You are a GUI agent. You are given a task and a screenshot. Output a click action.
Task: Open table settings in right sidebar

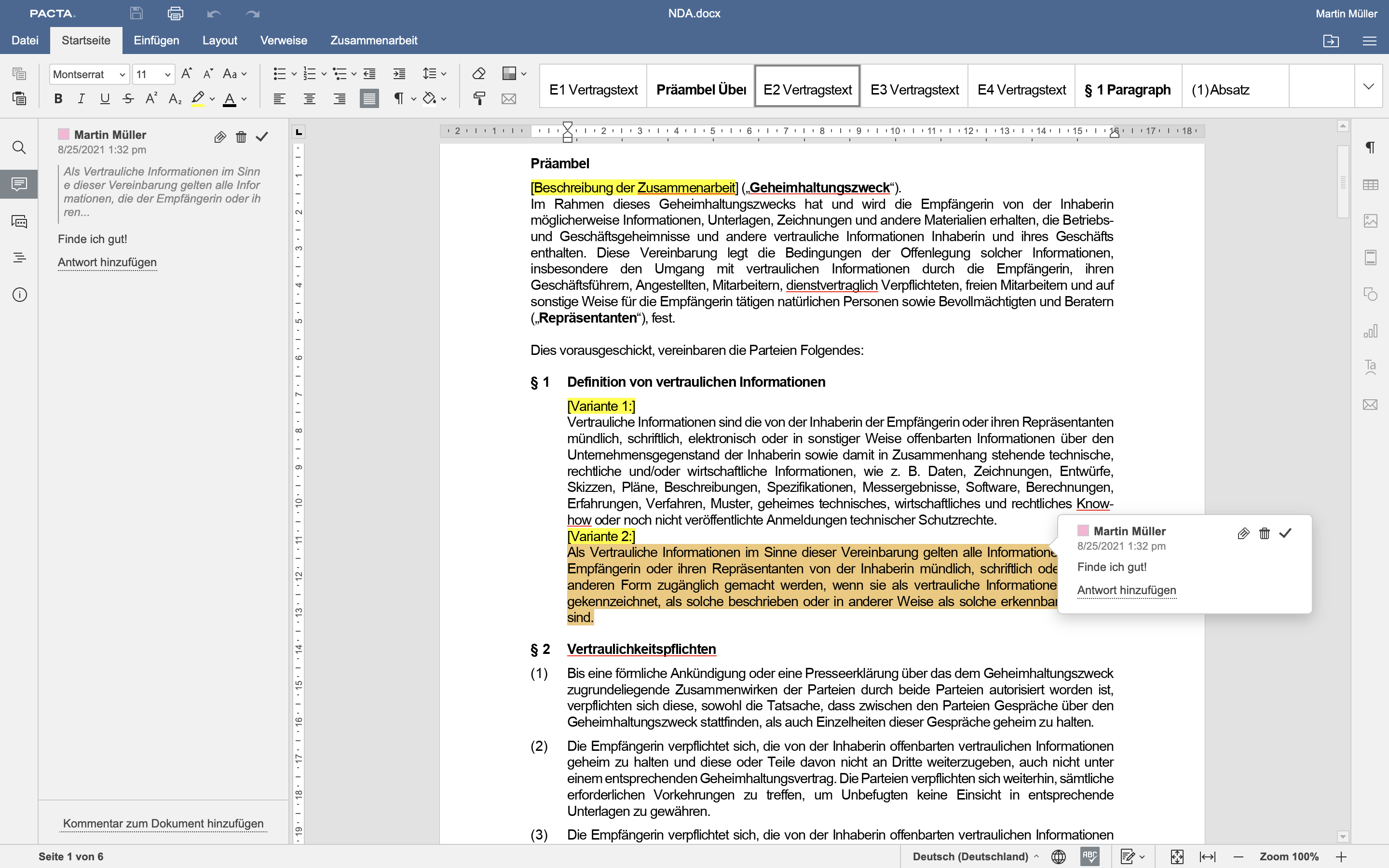click(1370, 184)
